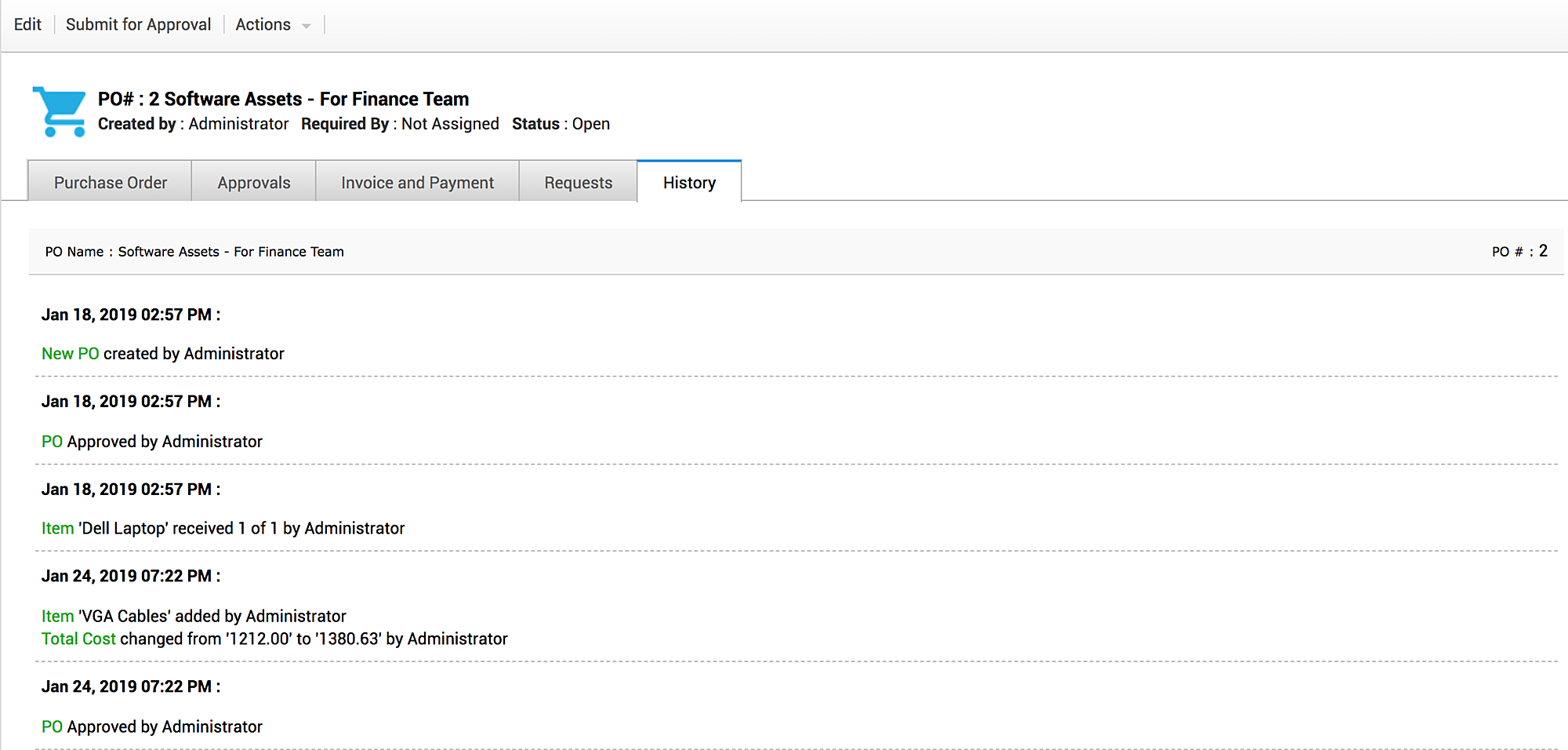Switch to the Purchase Order tab
Screen dimensions: 1568x750
110,182
